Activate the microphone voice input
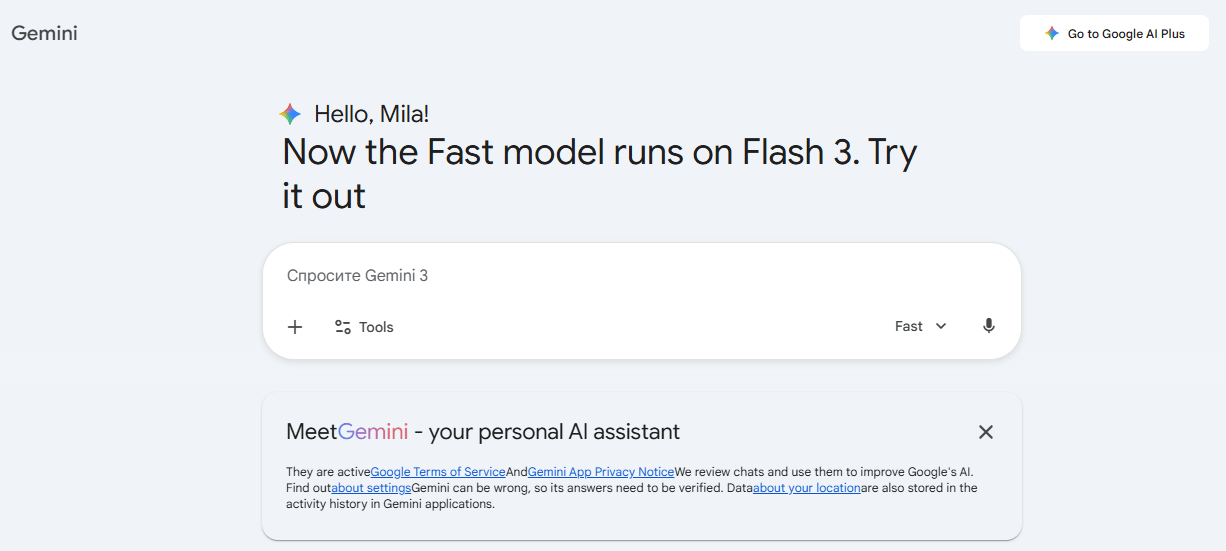The width and height of the screenshot is (1226, 551). click(x=989, y=326)
